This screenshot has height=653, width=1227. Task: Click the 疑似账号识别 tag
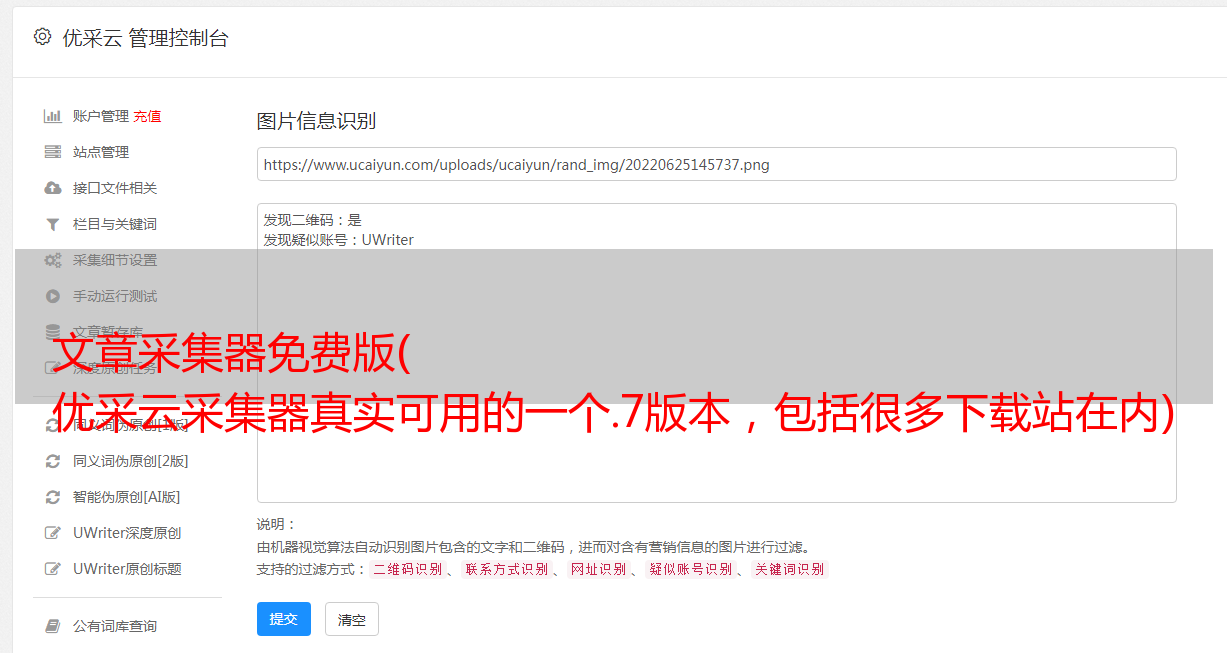point(690,569)
